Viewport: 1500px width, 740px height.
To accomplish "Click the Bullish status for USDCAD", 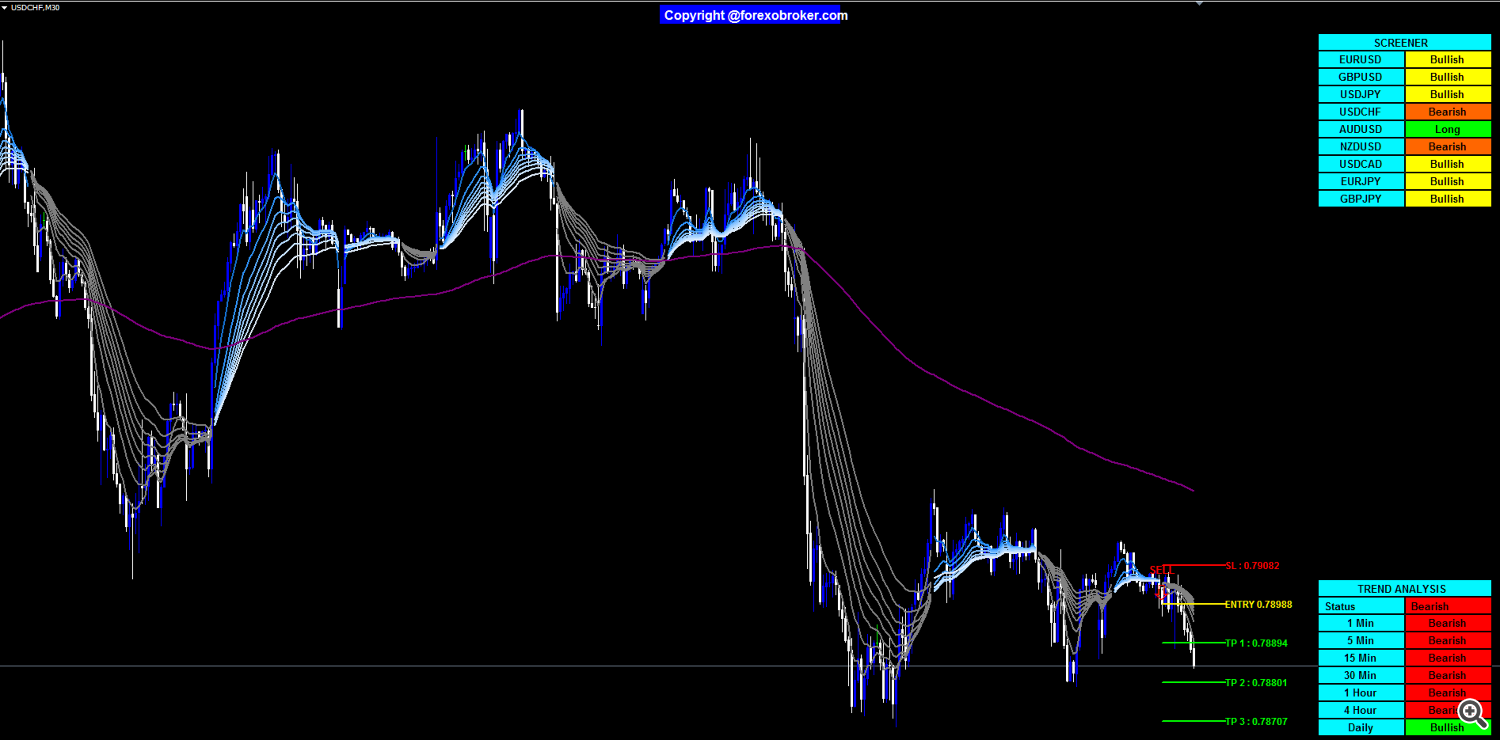I will click(x=1448, y=164).
